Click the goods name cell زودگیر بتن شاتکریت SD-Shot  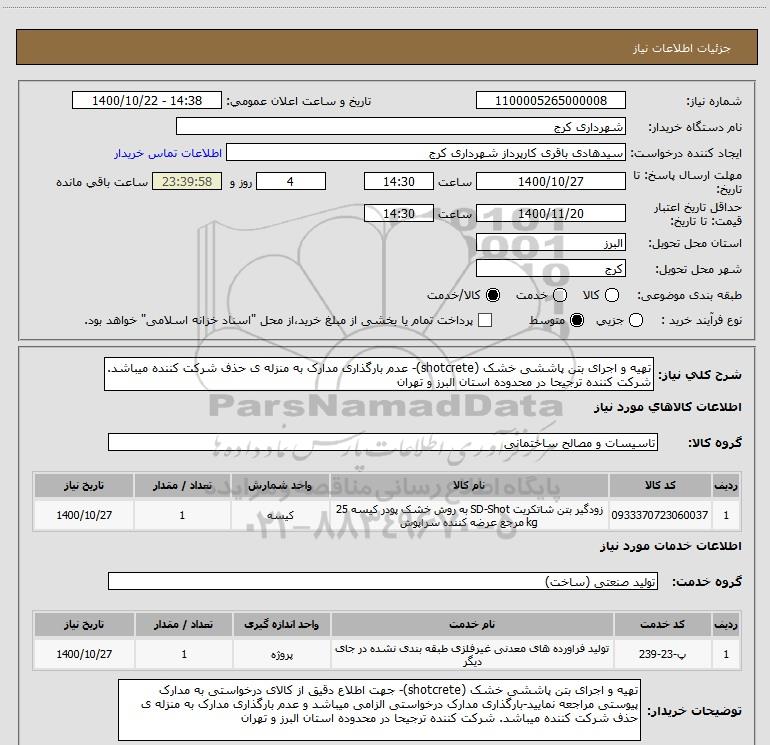click(469, 515)
